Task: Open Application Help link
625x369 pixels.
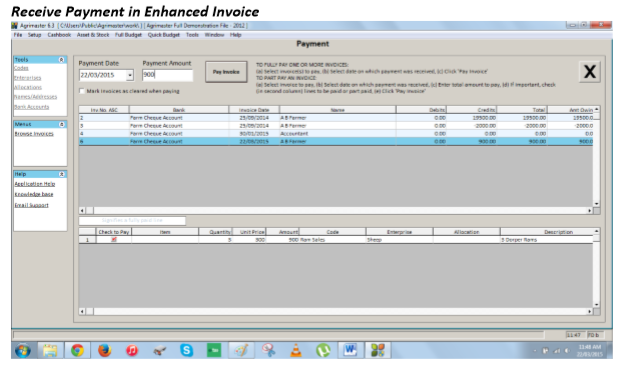Action: point(35,184)
